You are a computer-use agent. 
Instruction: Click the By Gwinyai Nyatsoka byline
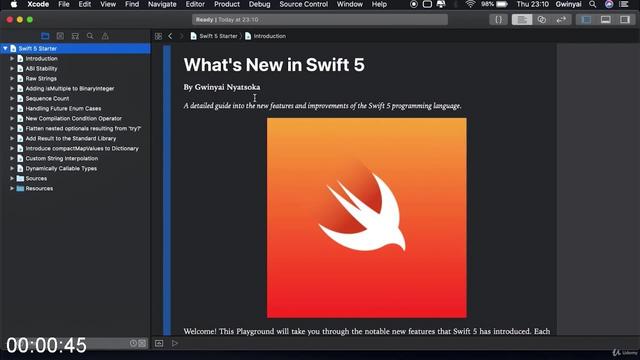222,87
